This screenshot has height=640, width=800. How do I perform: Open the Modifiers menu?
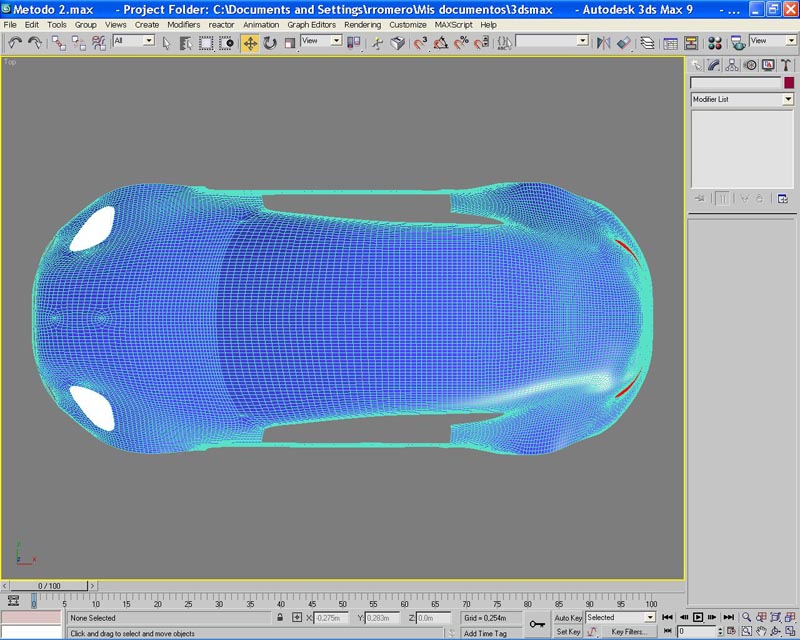click(x=184, y=24)
